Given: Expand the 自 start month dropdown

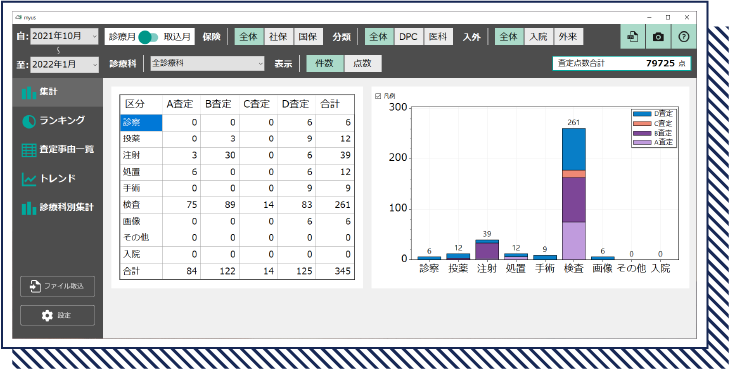Looking at the screenshot, I should click(x=65, y=36).
